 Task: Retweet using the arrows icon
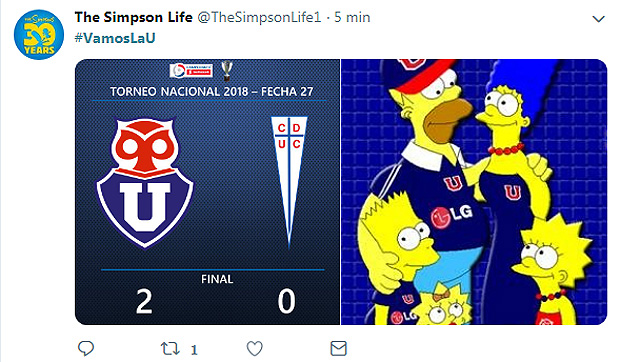tap(170, 349)
